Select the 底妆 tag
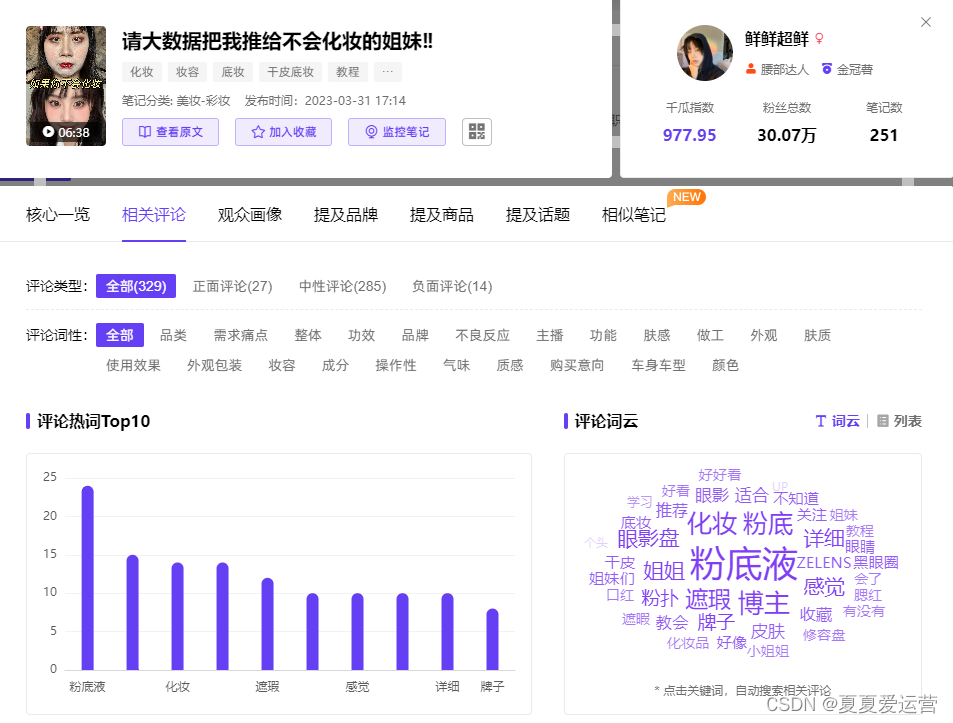Viewport: 953px width, 723px height. click(233, 72)
